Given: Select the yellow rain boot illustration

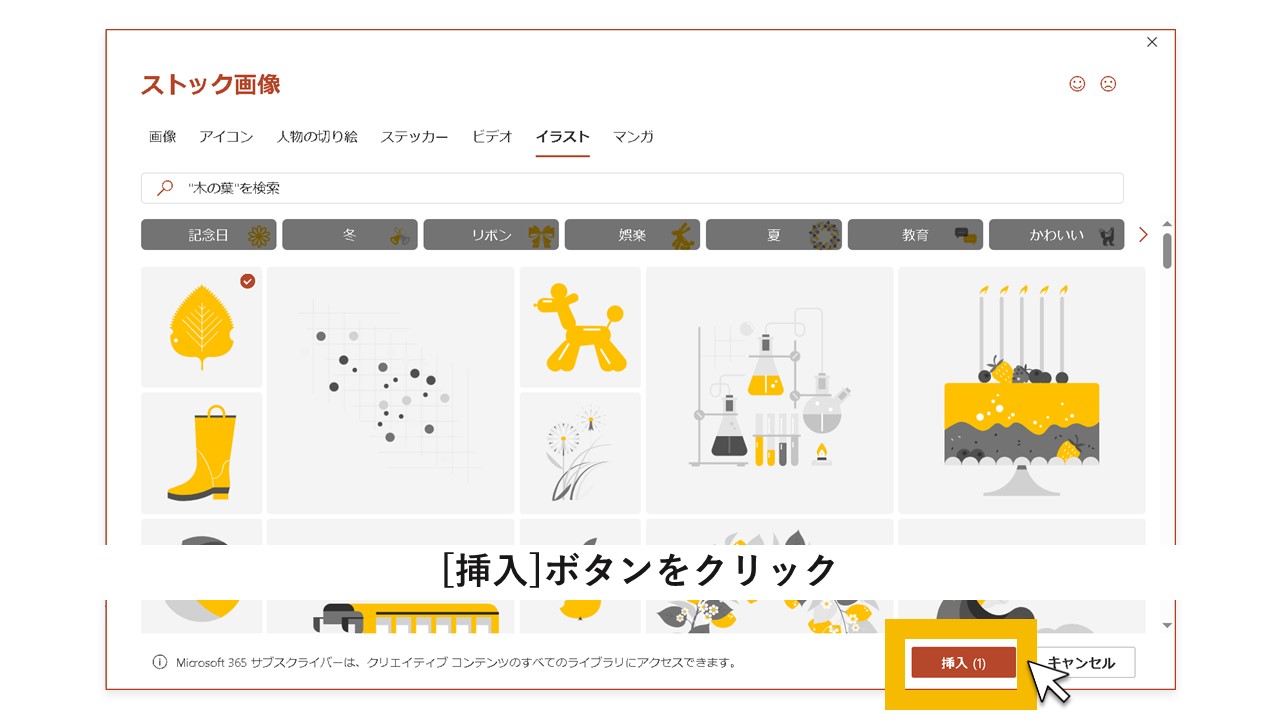Looking at the screenshot, I should click(201, 452).
